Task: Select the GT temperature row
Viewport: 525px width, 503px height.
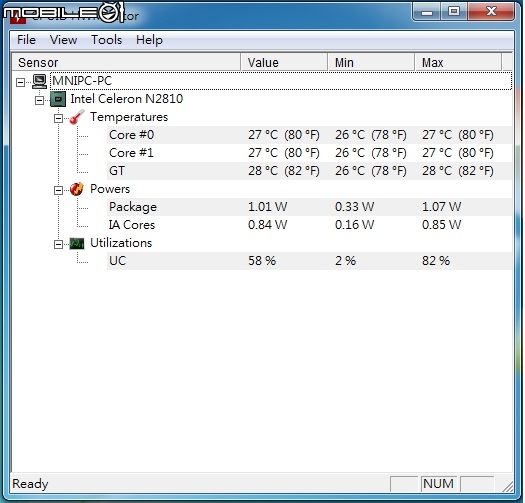Action: [309, 171]
